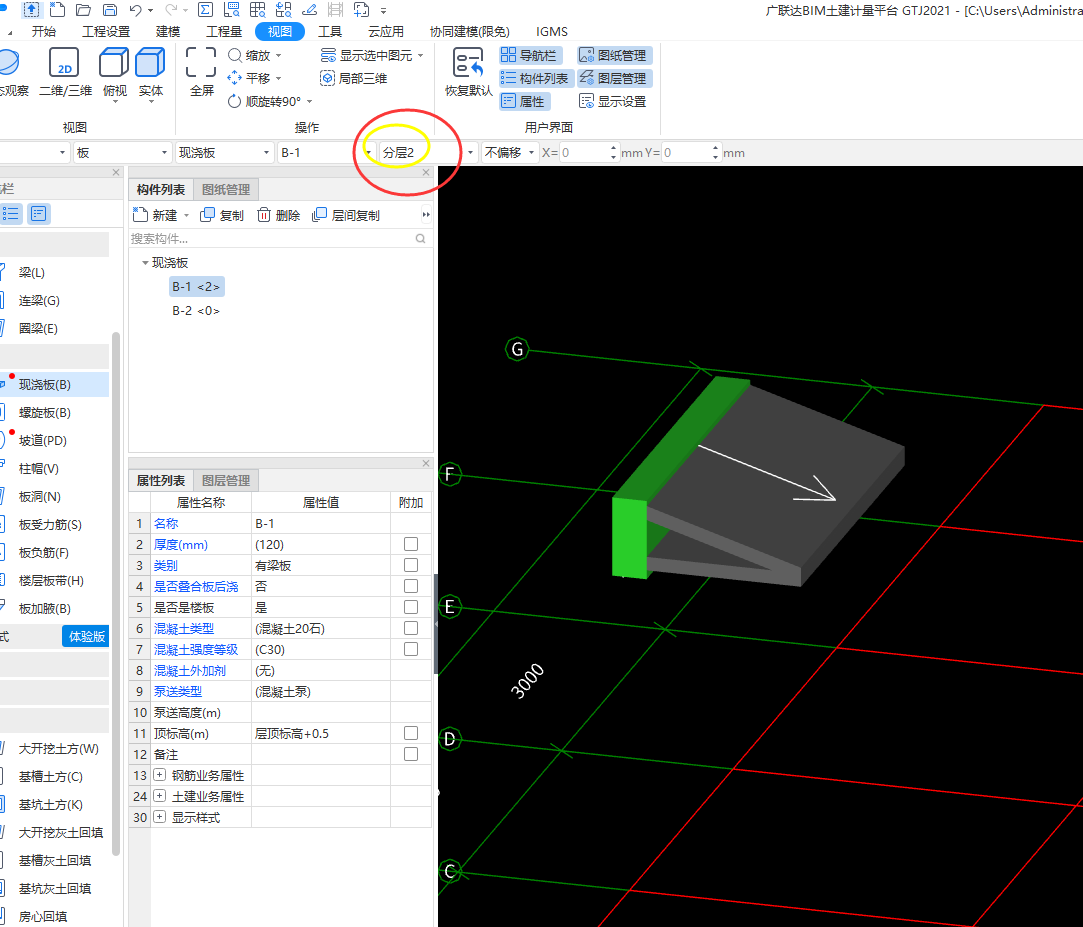This screenshot has width=1083, height=927.
Task: Click the 平移 pan tool
Action: coord(254,78)
